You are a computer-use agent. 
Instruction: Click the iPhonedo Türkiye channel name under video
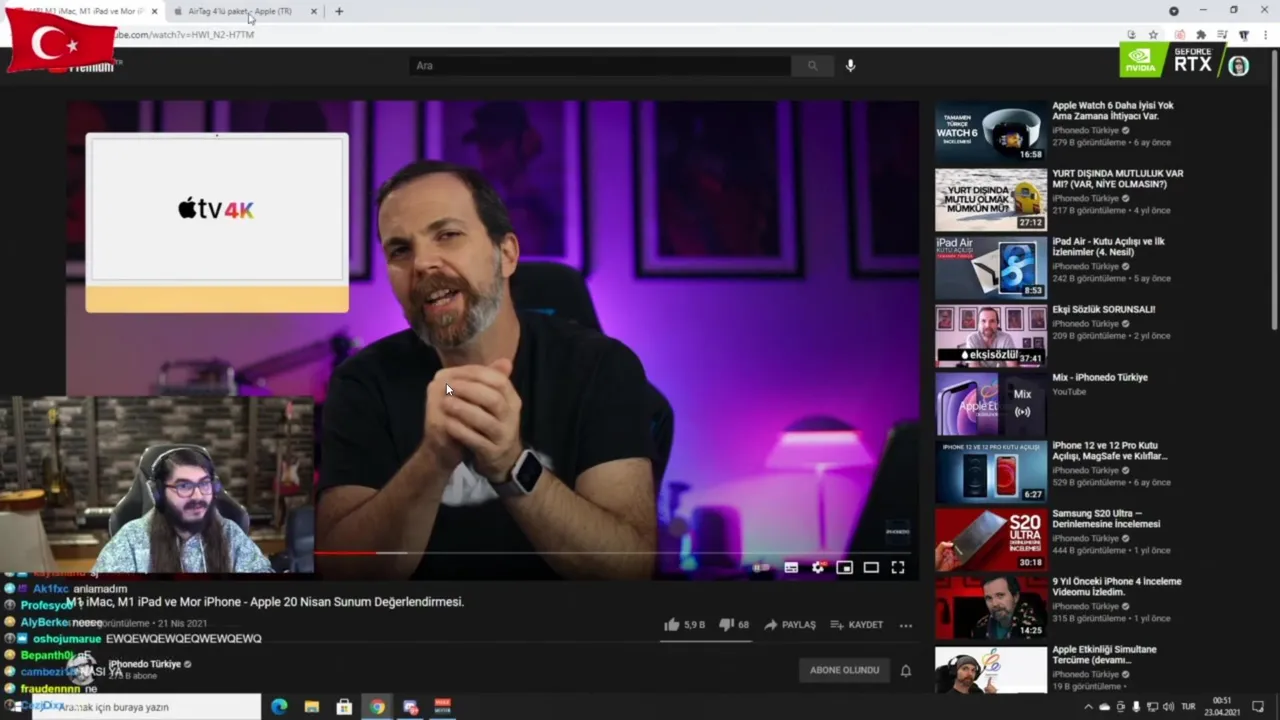(x=145, y=664)
